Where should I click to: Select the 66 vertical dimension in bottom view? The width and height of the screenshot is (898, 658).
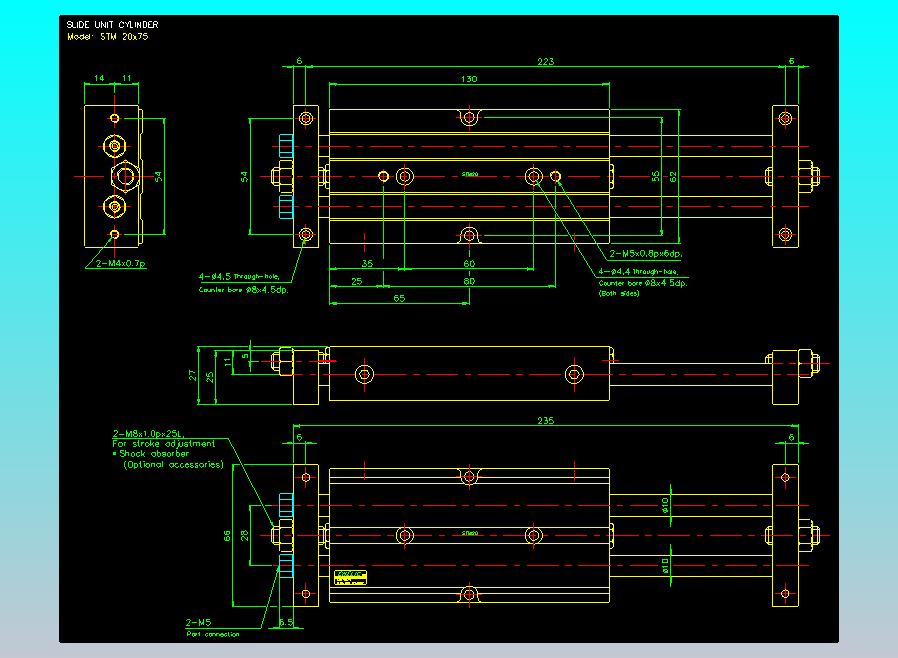click(227, 536)
